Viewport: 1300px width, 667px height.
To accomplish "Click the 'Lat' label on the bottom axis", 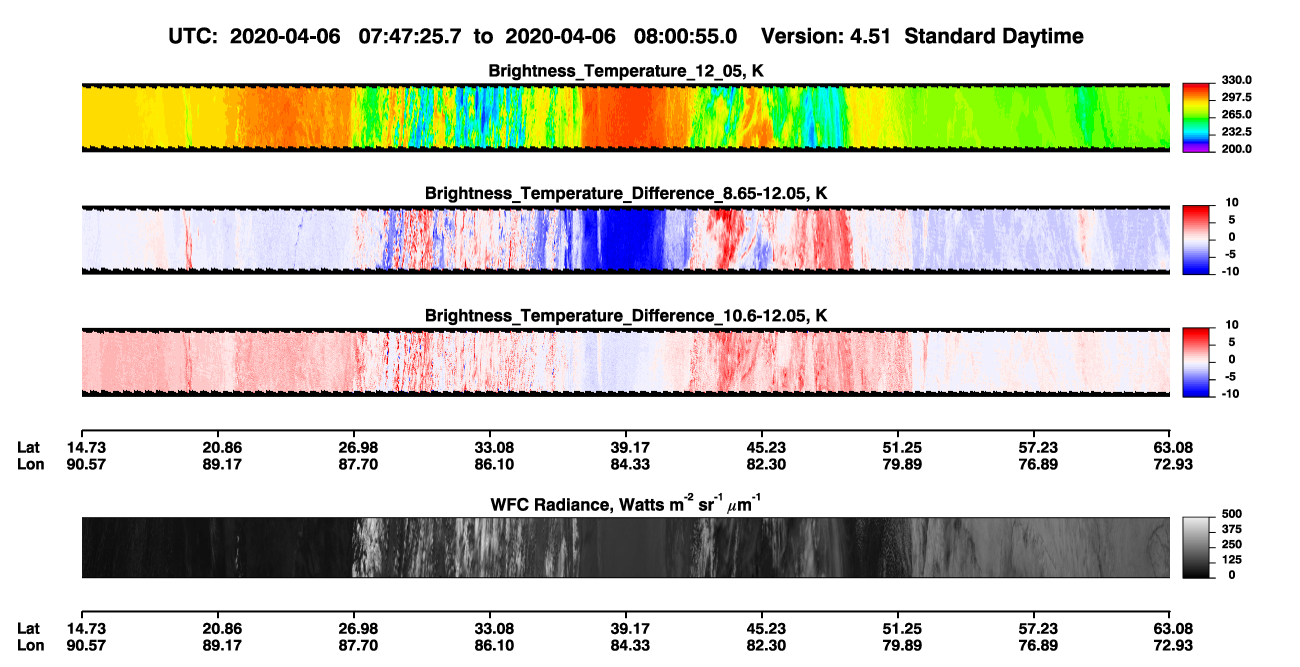I will click(28, 629).
